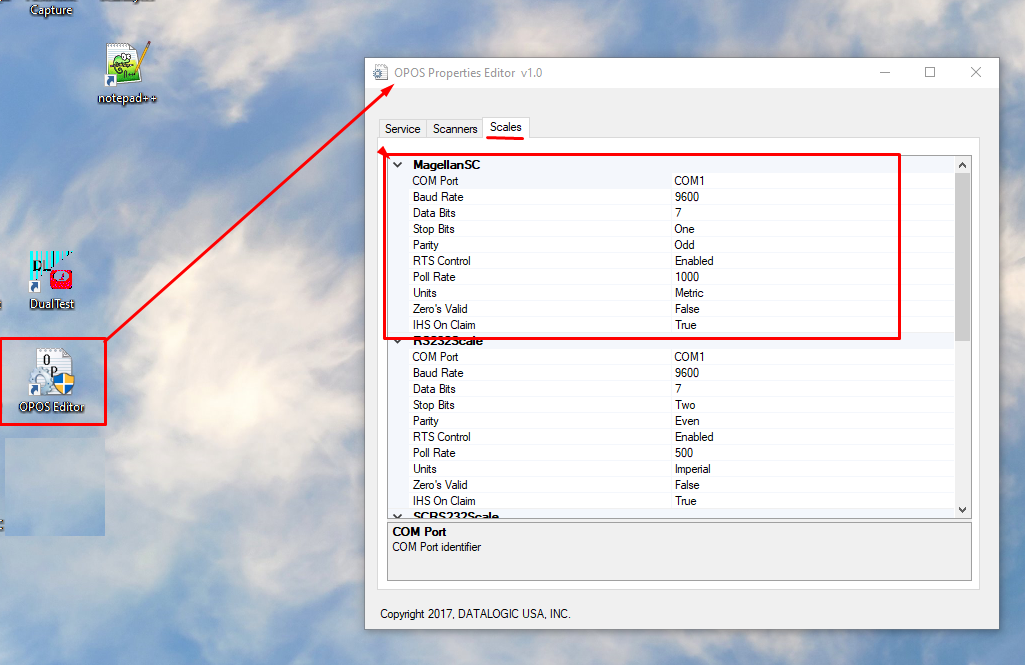Select MagellanSC RTS Control Enabled value
Viewport: 1025px width, 665px height.
(x=694, y=261)
